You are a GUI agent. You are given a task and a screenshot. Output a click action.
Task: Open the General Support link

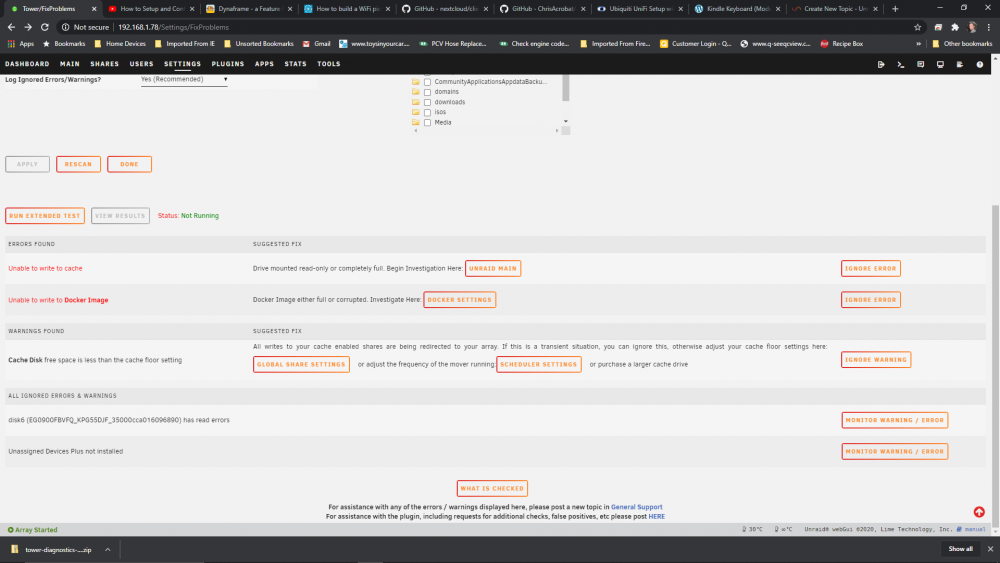pos(636,507)
